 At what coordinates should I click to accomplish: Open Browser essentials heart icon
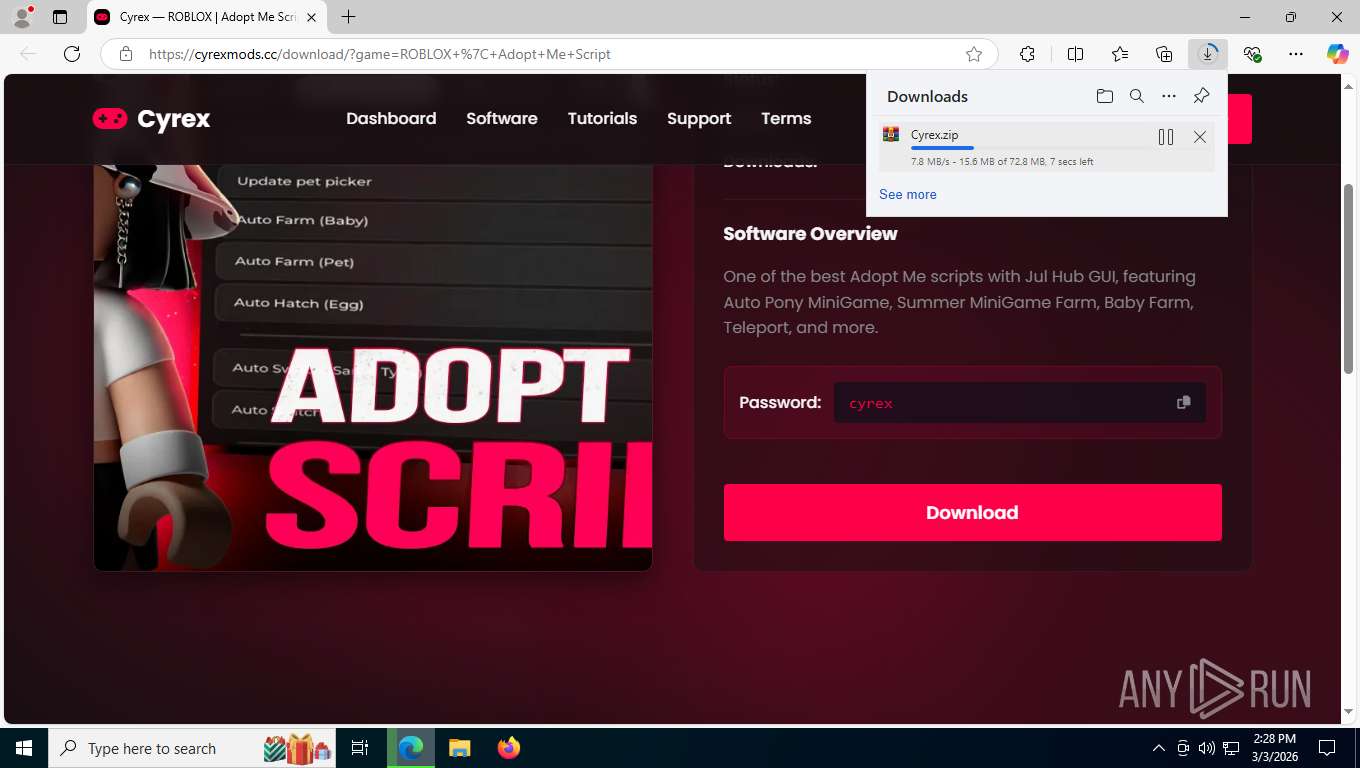click(1252, 54)
